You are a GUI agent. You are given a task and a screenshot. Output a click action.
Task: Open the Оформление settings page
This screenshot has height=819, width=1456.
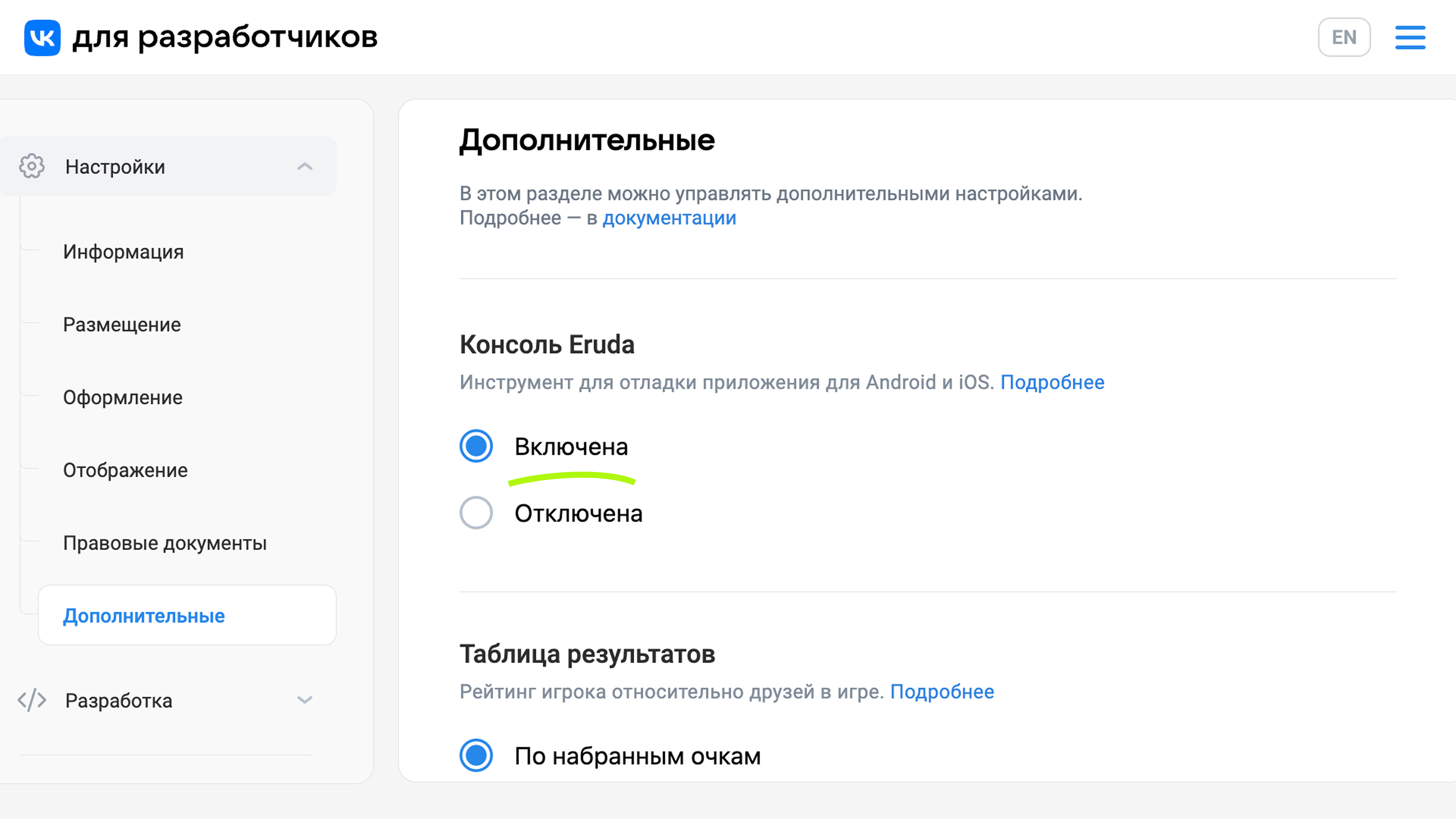[x=123, y=397]
